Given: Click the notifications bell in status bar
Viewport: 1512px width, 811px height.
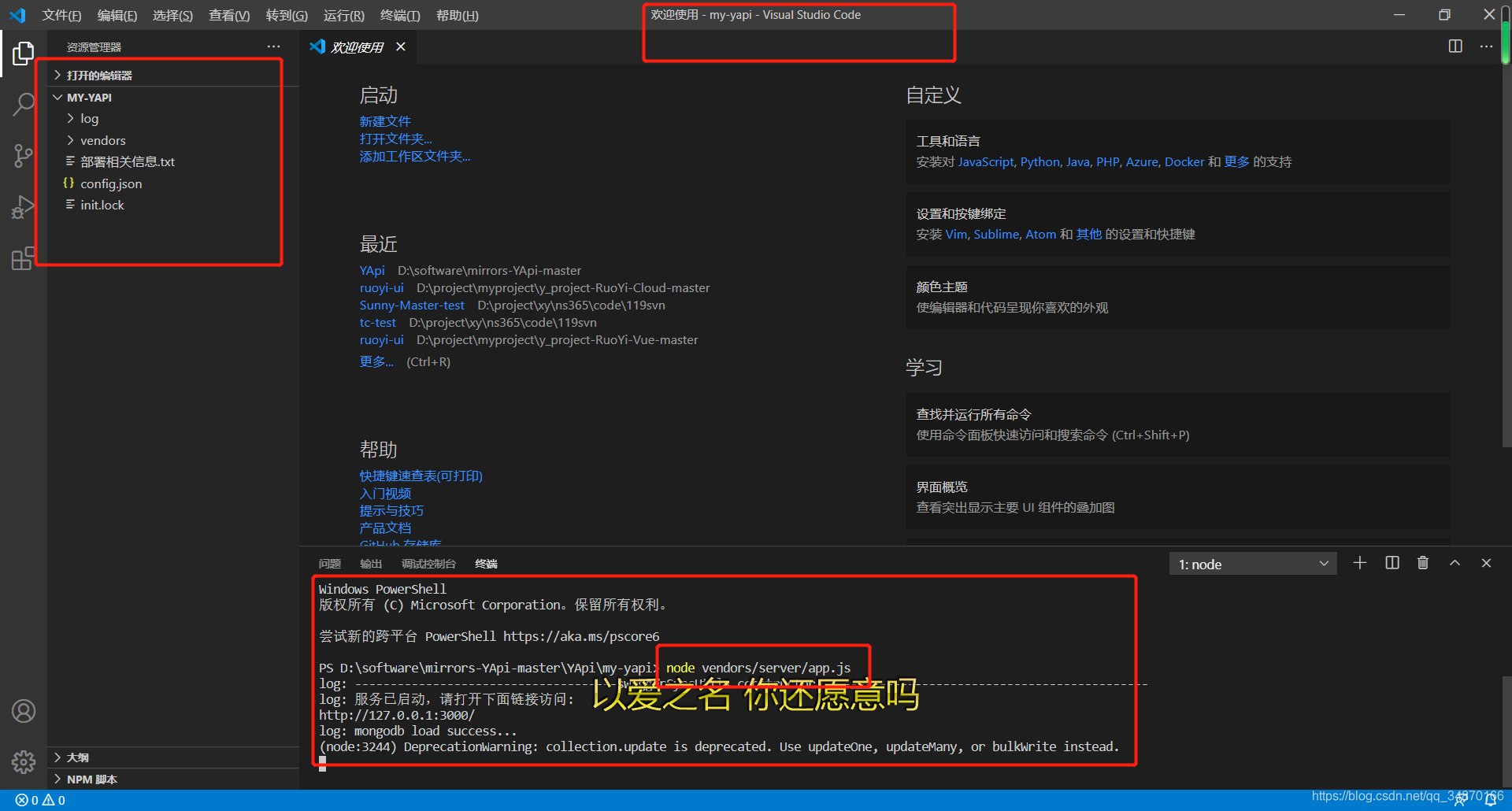Looking at the screenshot, I should (x=1491, y=801).
